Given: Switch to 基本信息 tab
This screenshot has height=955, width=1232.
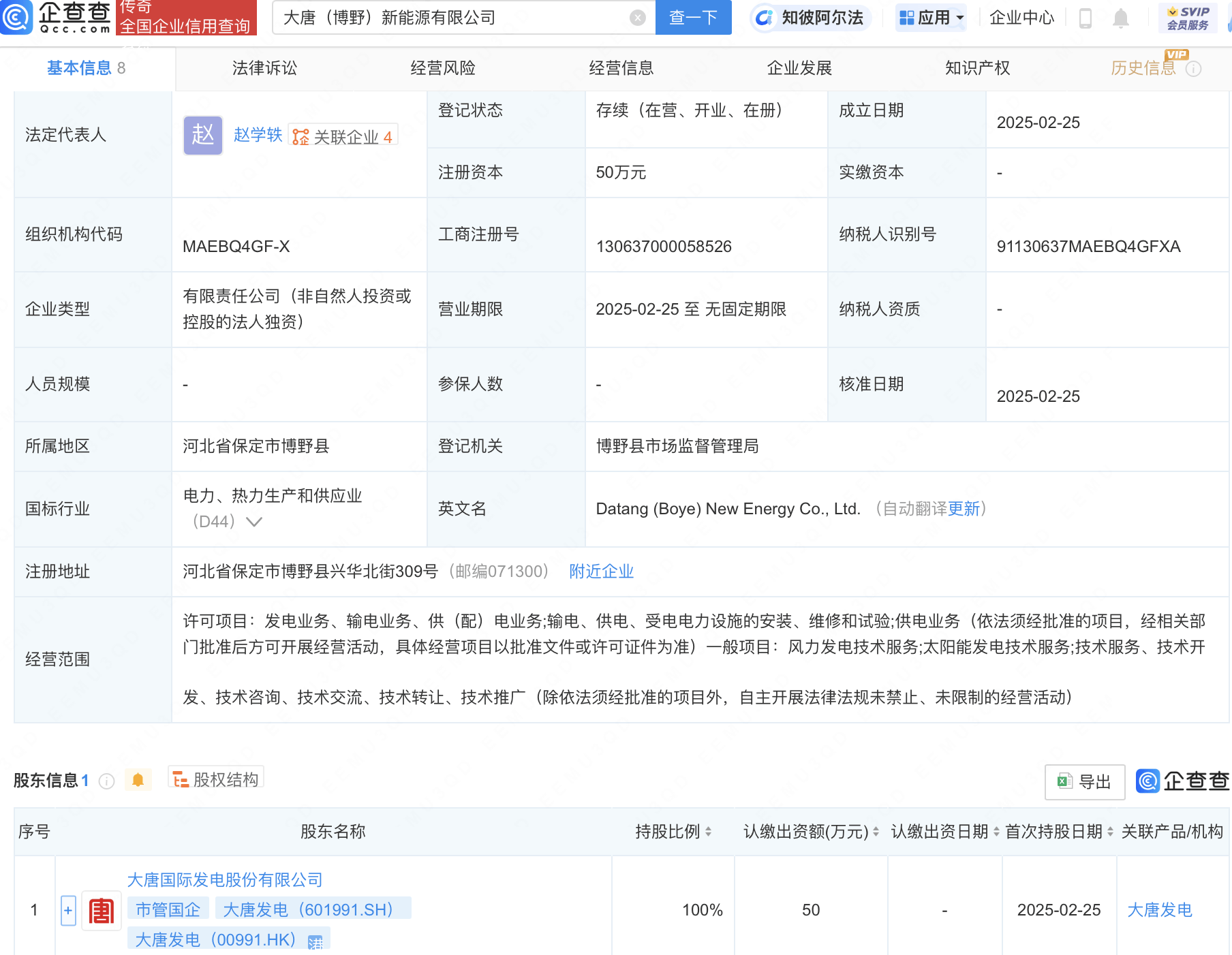Looking at the screenshot, I should pyautogui.click(x=87, y=68).
